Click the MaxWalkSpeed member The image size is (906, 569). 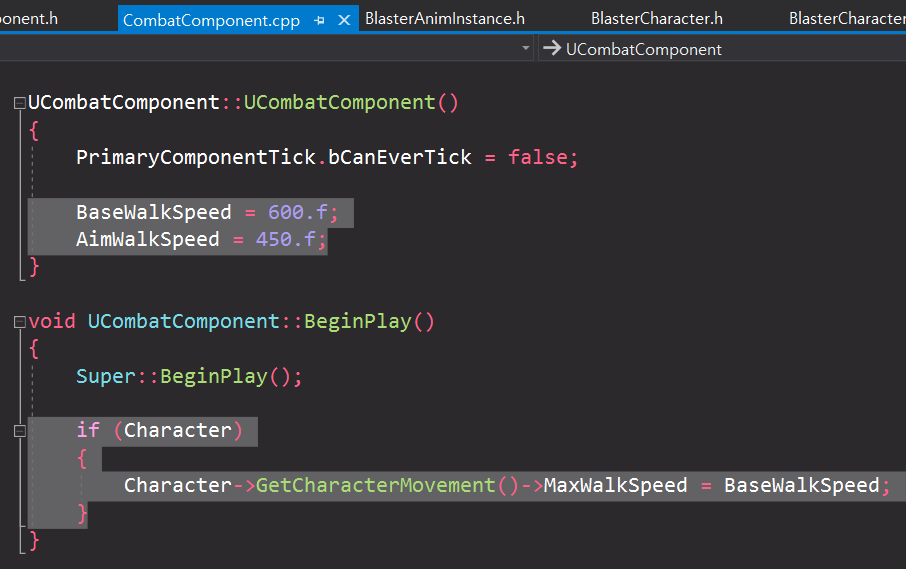click(615, 485)
